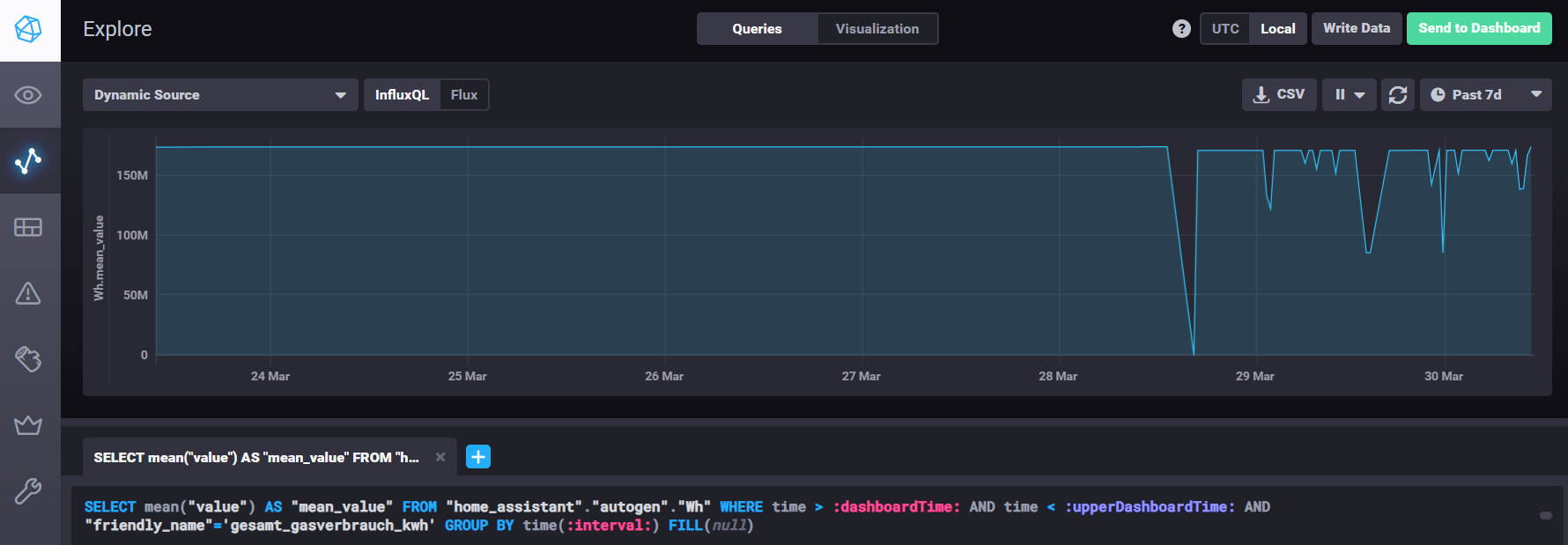The height and width of the screenshot is (545, 1568).
Task: Switch timezone to UTC
Action: coord(1224,29)
